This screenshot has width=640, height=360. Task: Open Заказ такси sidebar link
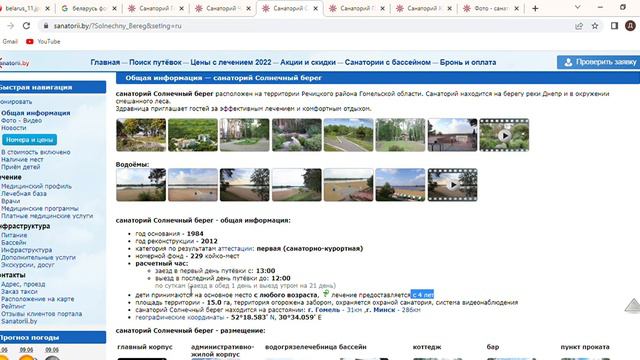19,291
